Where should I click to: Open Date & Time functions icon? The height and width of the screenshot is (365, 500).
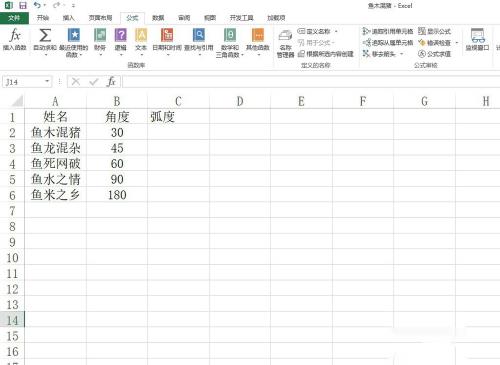(x=167, y=35)
